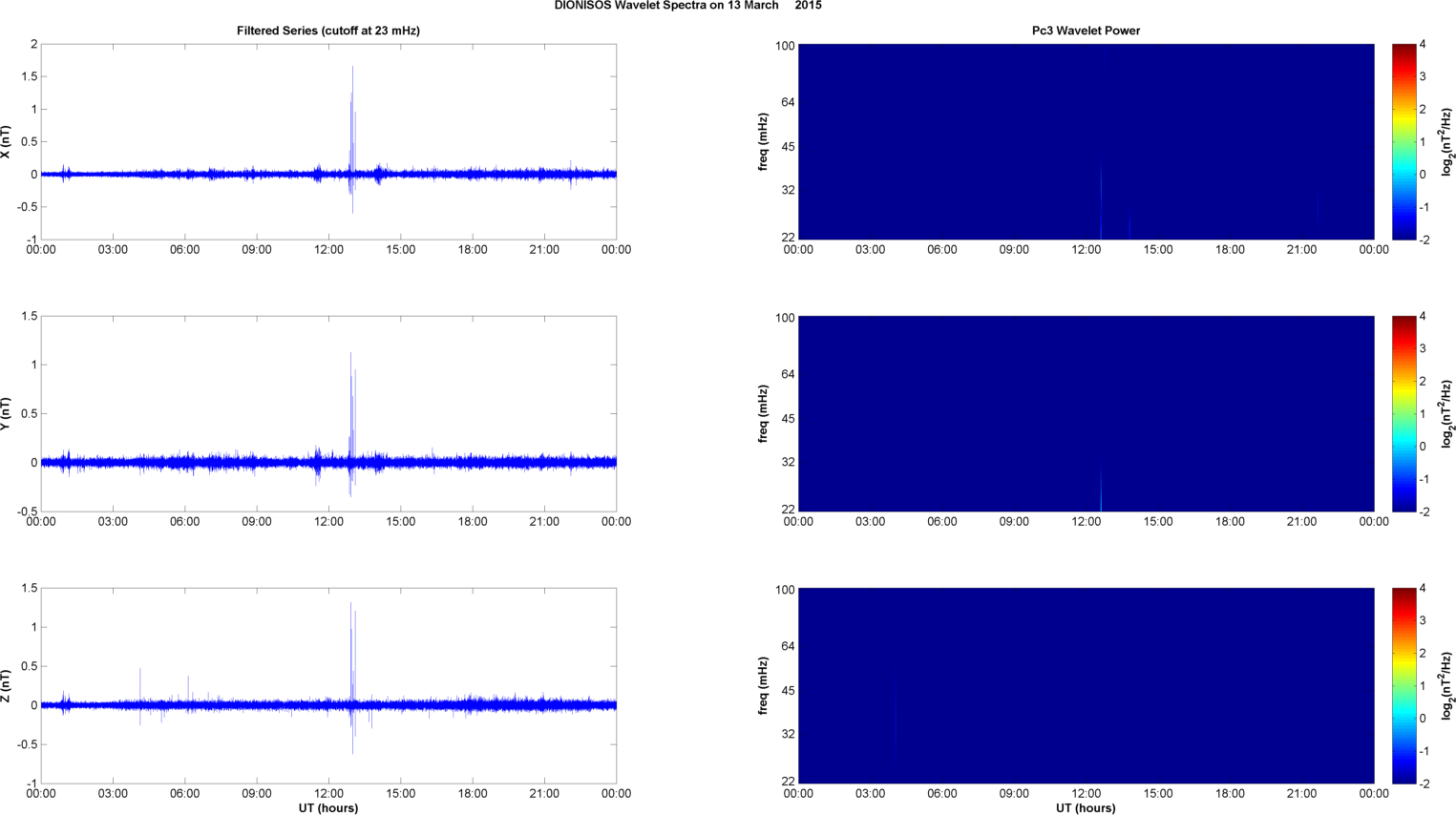Click the faint streak near 04:00 in bottom spectrum
Image resolution: width=1456 pixels, height=815 pixels.
[895, 718]
